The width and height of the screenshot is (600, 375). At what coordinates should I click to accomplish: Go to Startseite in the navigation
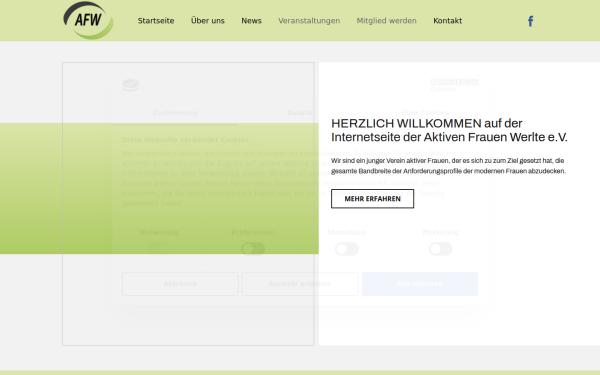pyautogui.click(x=156, y=21)
